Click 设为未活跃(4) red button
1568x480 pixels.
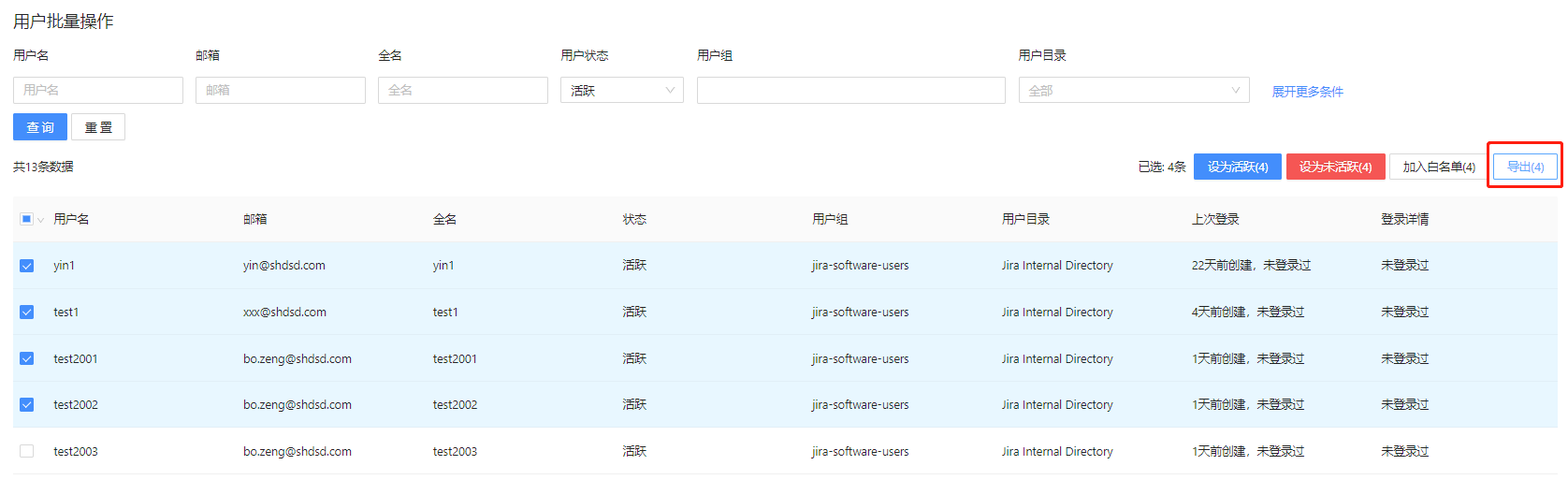1335,167
